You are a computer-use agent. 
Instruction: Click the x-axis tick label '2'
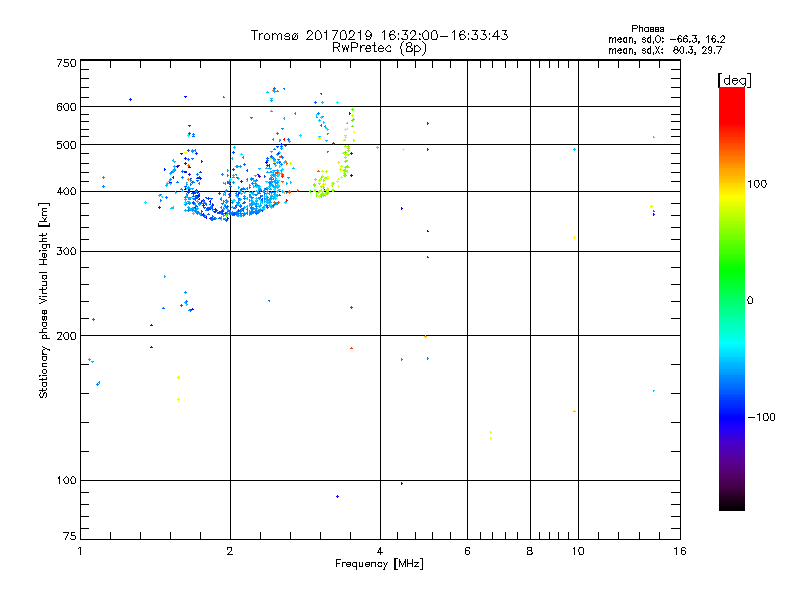230,551
